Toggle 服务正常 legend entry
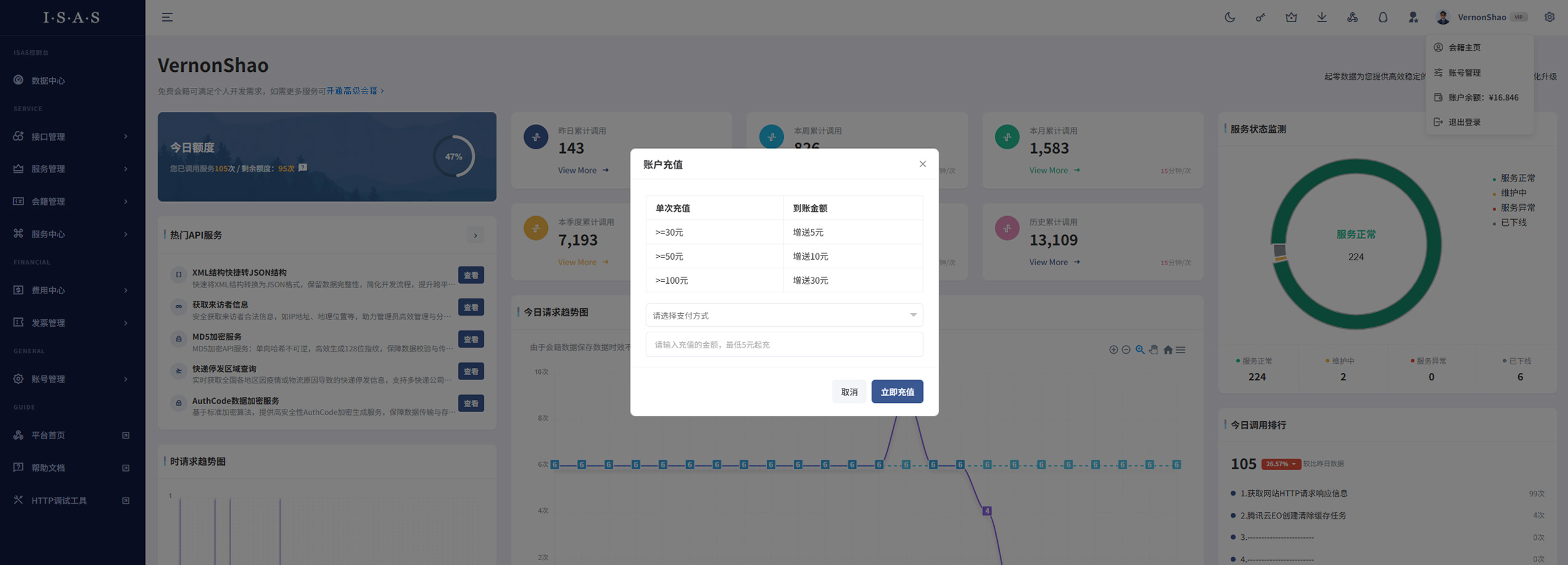This screenshot has height=565, width=1568. pos(1514,178)
